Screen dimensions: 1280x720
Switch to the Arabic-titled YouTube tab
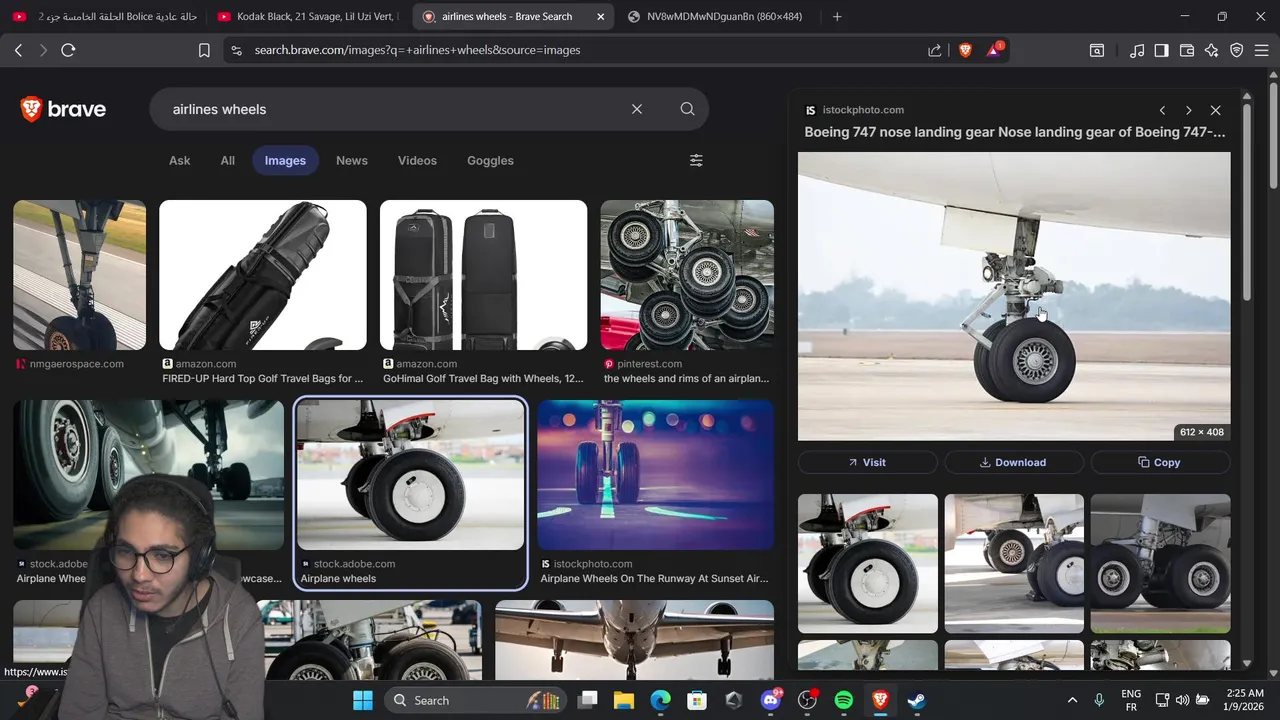pos(104,16)
